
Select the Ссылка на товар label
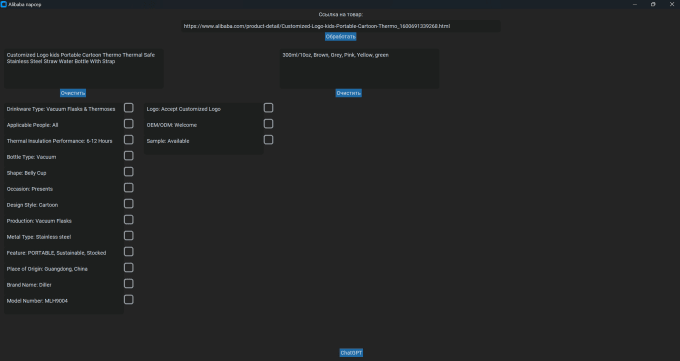pyautogui.click(x=340, y=14)
